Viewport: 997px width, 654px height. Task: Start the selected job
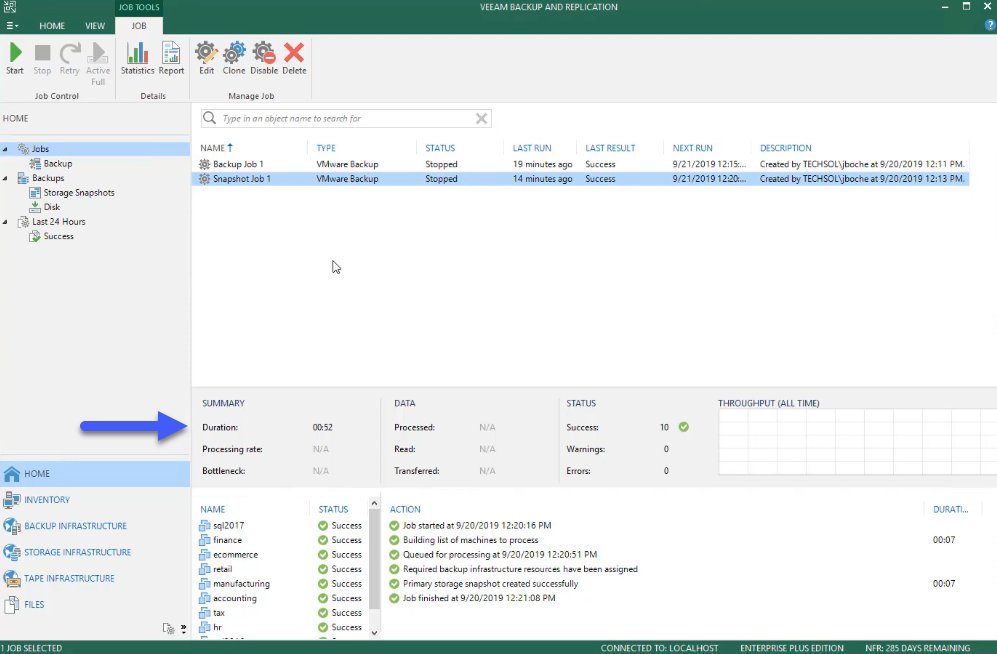pos(15,58)
